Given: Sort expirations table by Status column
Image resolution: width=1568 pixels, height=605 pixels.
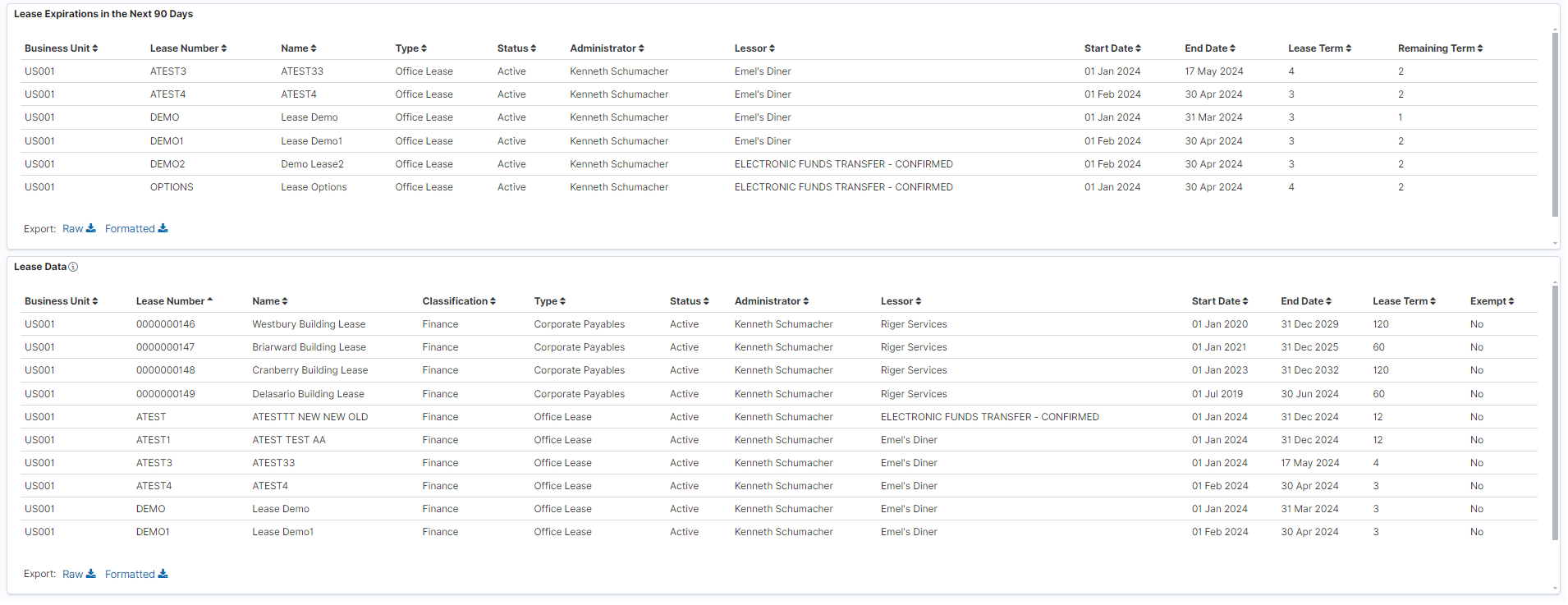Looking at the screenshot, I should tap(516, 48).
